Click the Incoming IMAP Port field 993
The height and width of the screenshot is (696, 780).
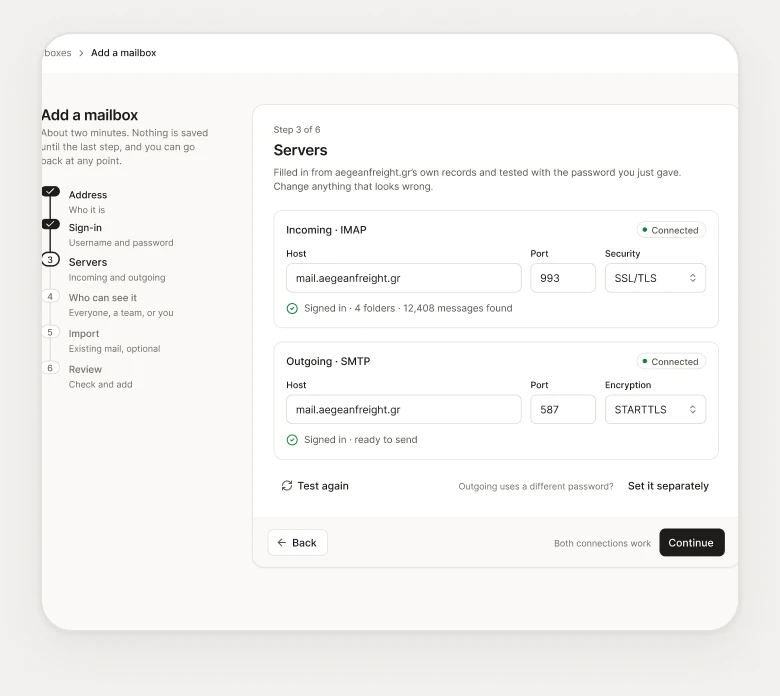pyautogui.click(x=563, y=278)
